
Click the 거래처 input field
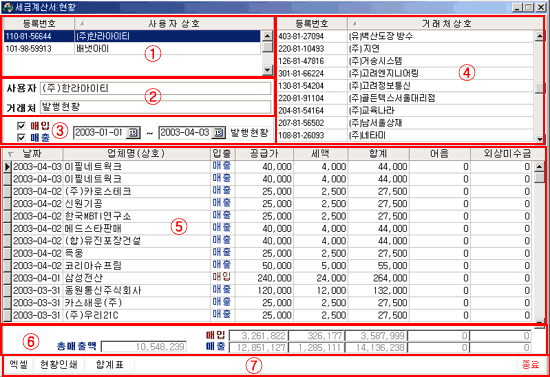155,107
